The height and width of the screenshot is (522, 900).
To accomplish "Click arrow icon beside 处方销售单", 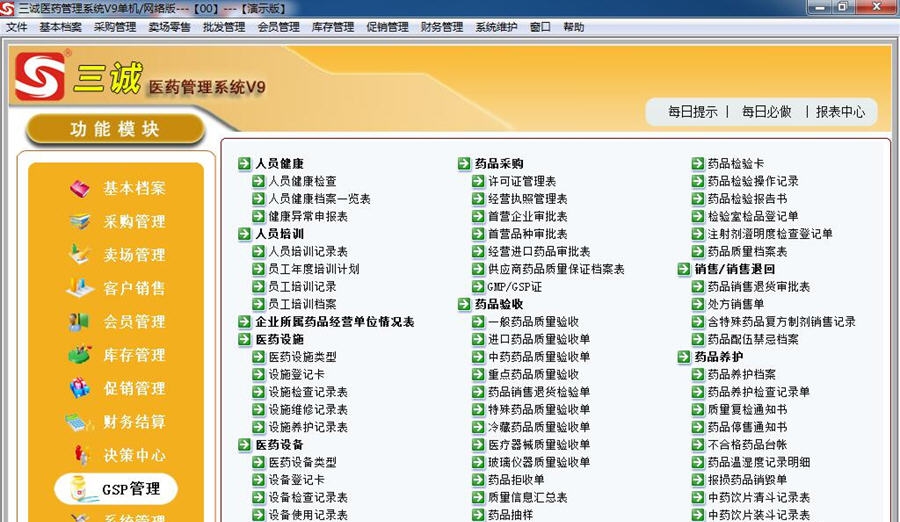I will (697, 304).
